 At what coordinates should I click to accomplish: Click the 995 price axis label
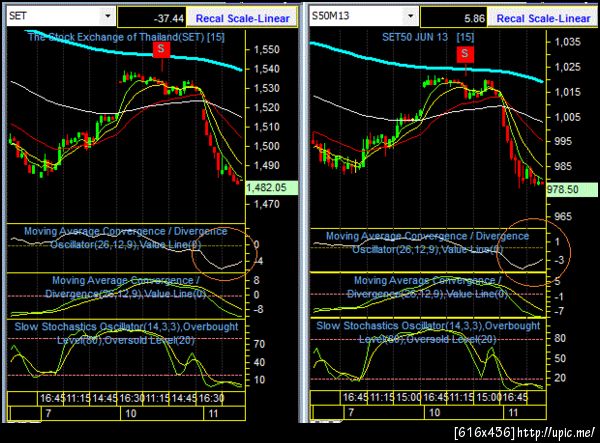[x=562, y=142]
